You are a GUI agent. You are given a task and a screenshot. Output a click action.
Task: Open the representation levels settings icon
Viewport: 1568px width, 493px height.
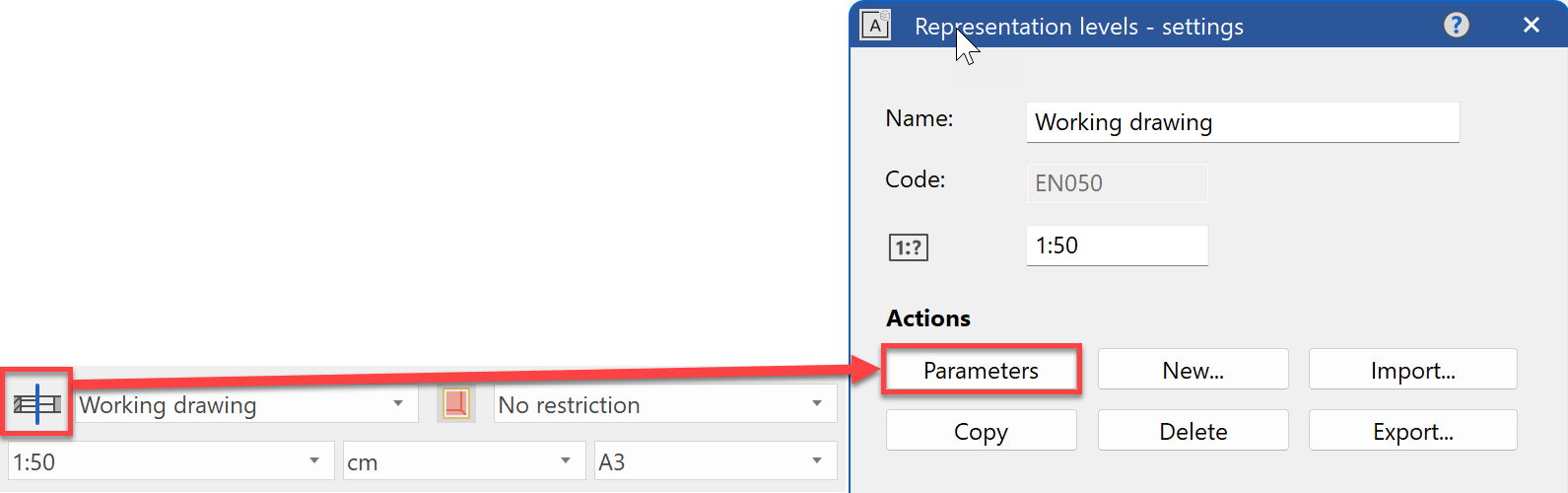coord(37,404)
